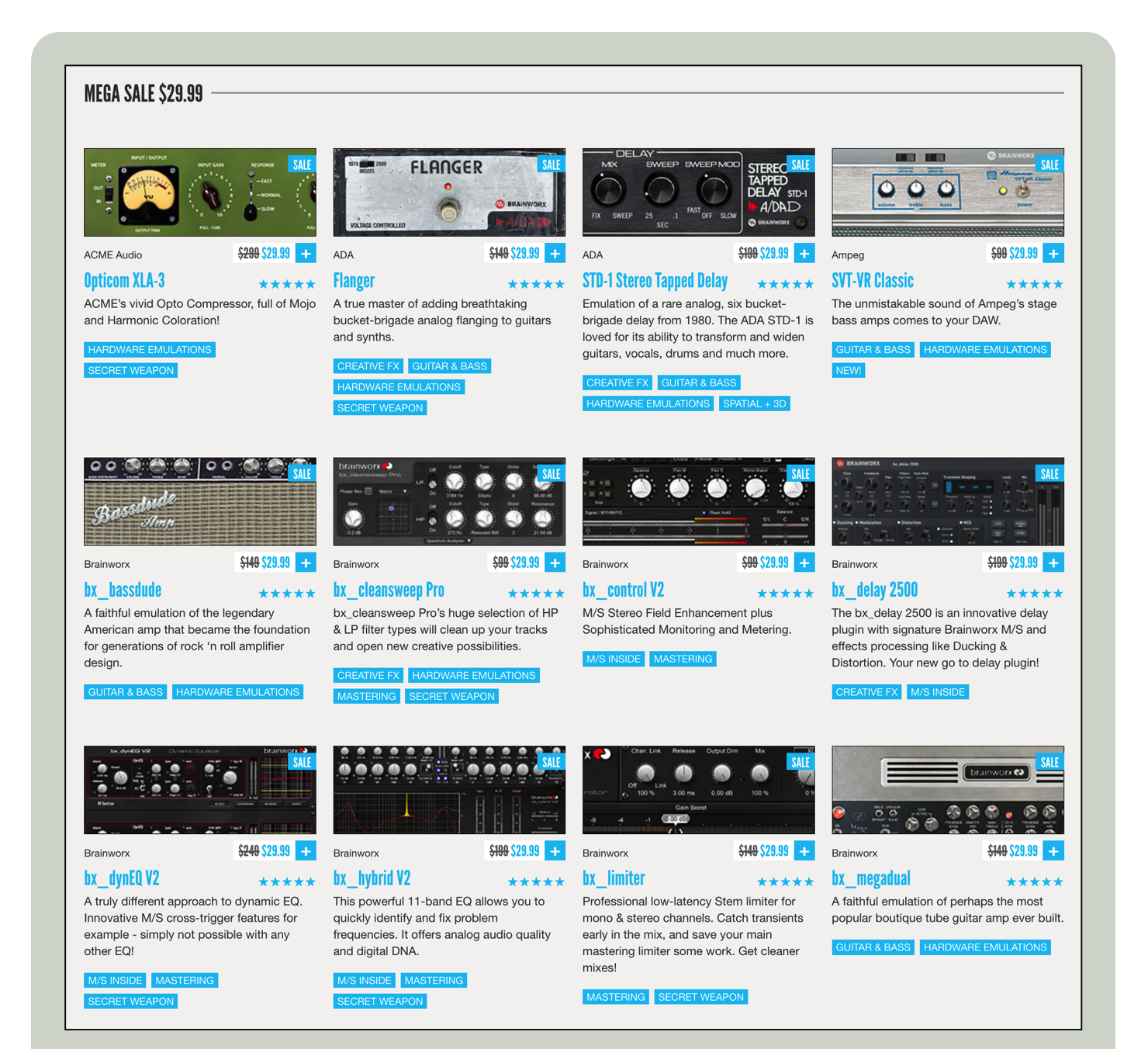
Task: Add bx_limiter to cart via plus icon
Action: pyautogui.click(x=804, y=851)
